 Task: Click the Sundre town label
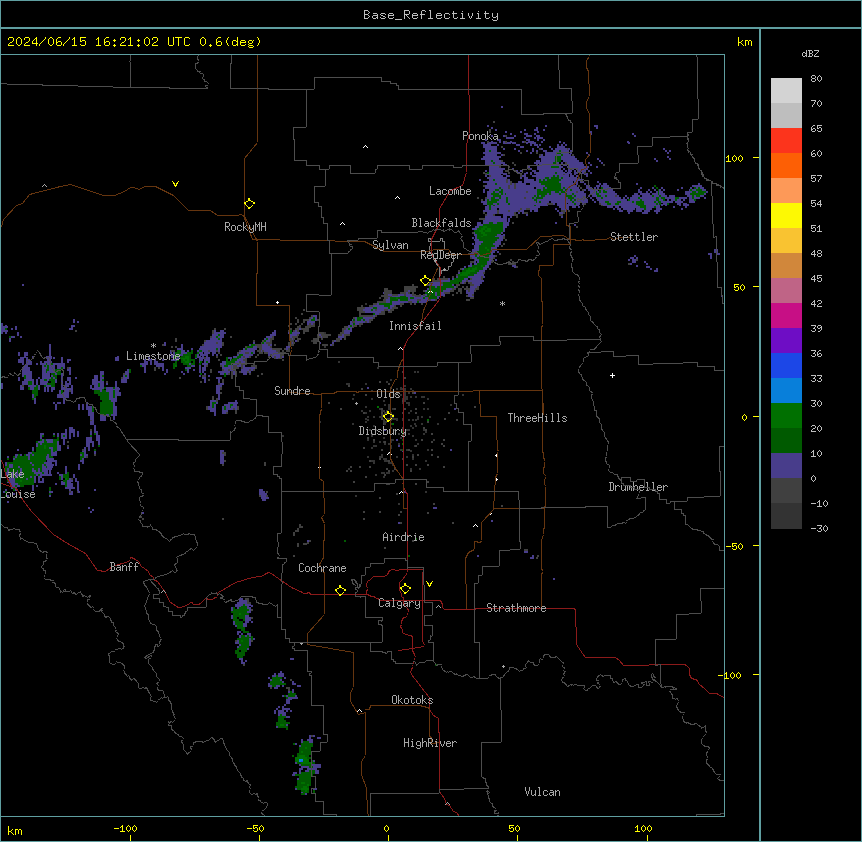(x=292, y=391)
